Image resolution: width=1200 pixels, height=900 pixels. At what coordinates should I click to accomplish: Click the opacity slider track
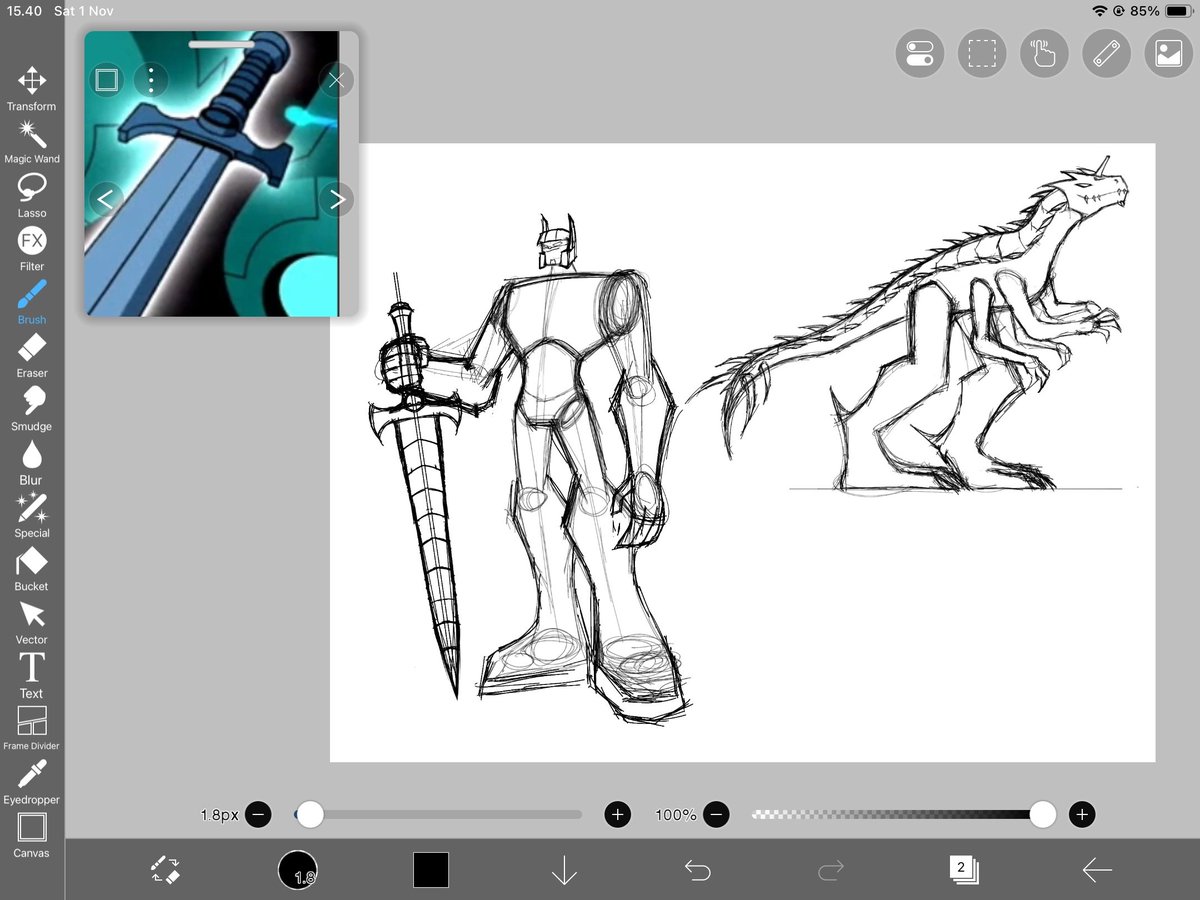click(x=899, y=814)
